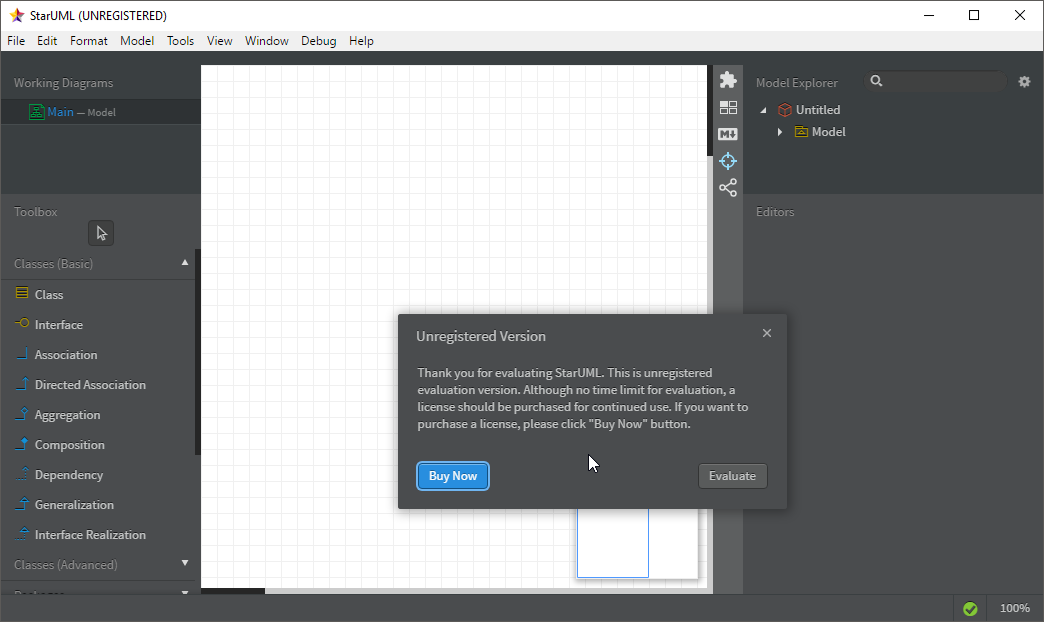Open the Model menu
Image resolution: width=1044 pixels, height=622 pixels.
[x=137, y=41]
